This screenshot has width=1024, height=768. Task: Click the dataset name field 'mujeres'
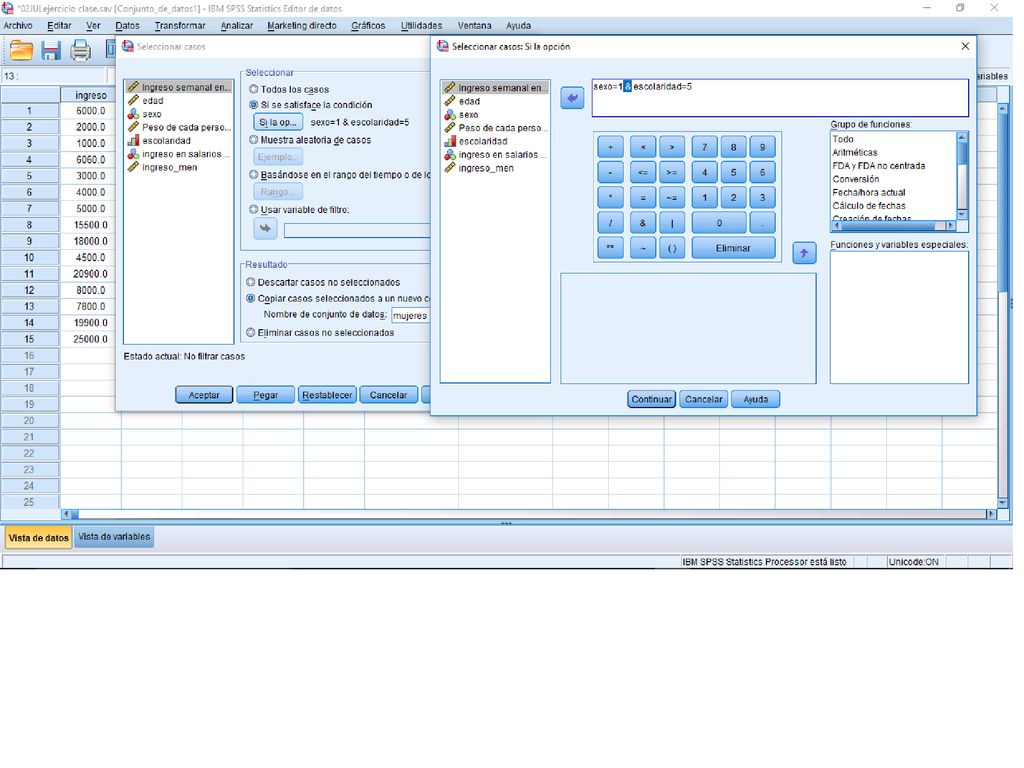coord(410,315)
